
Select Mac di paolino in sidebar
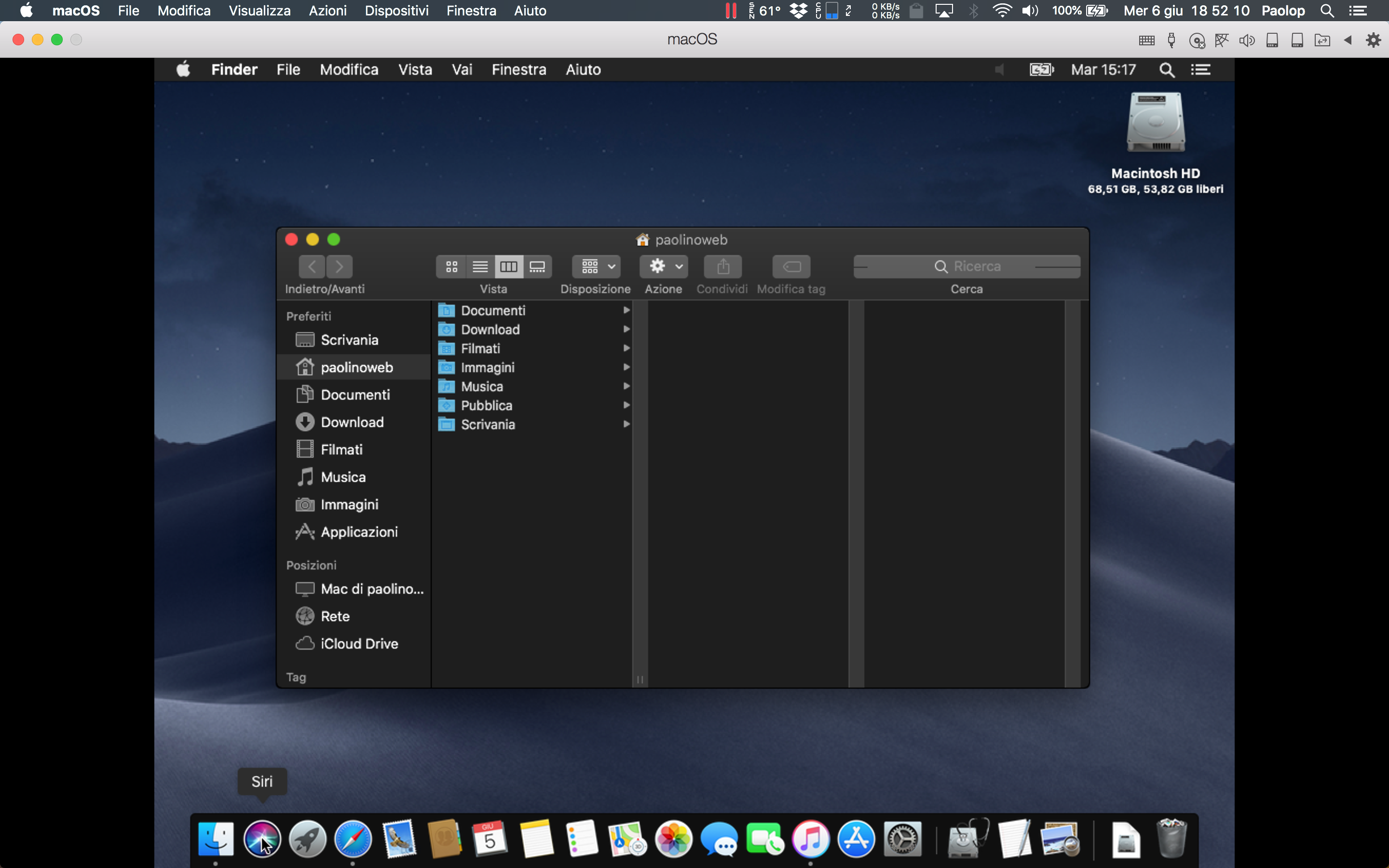[354, 589]
